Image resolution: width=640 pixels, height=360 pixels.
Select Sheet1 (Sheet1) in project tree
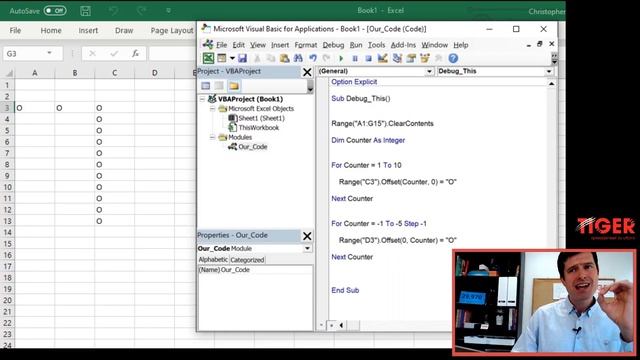[x=261, y=118]
